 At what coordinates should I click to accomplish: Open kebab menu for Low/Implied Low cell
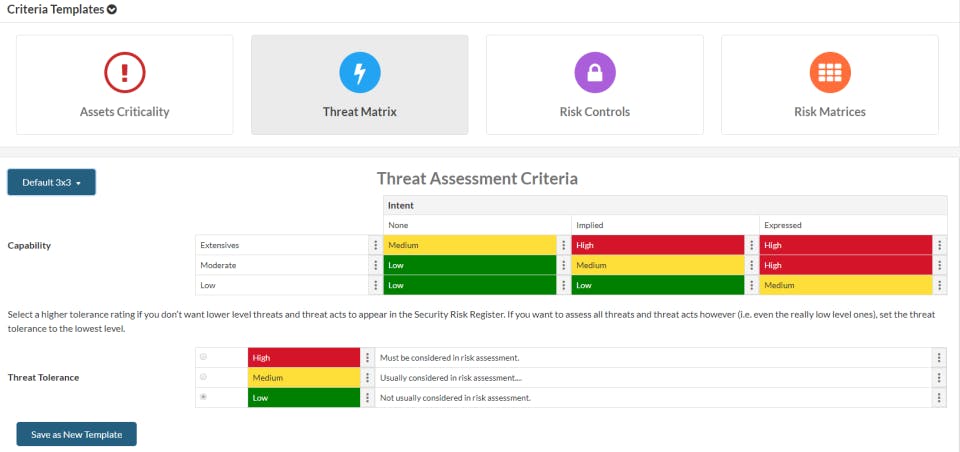tap(751, 285)
